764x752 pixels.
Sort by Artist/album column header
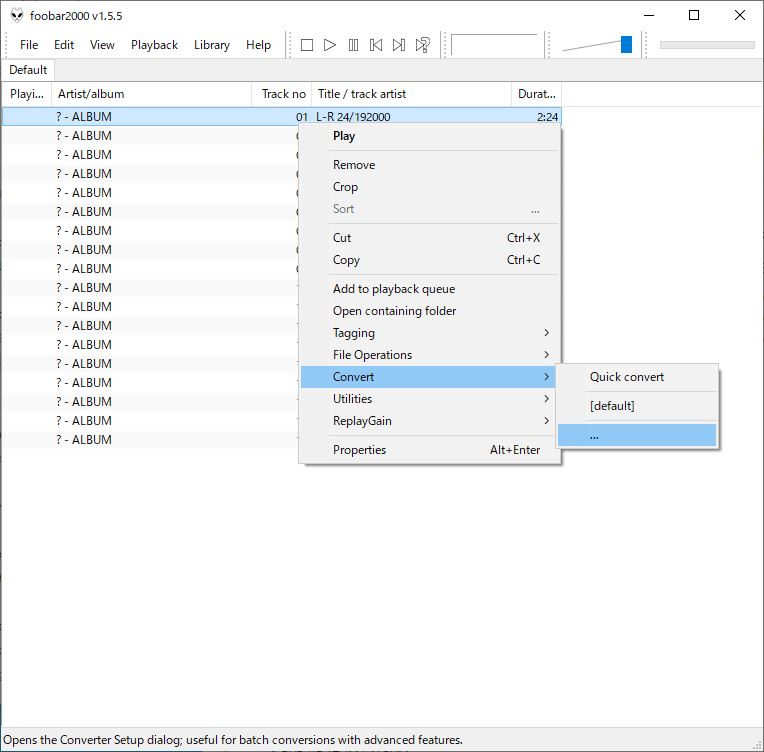(152, 94)
